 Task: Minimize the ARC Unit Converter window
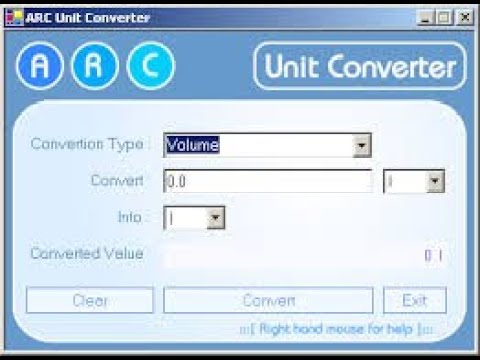tap(425, 18)
